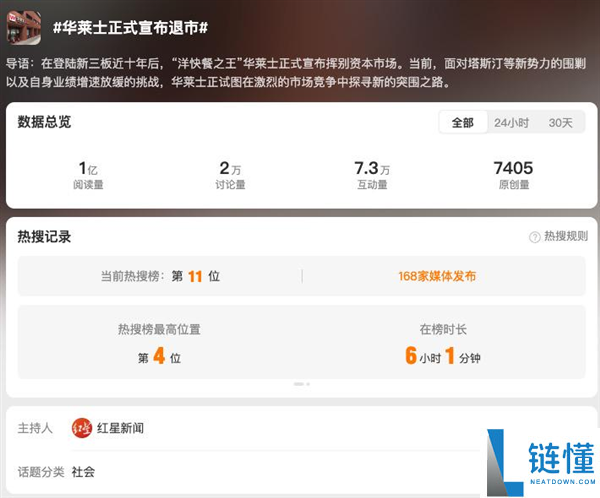Open the 热搜规则 link text
Viewport: 600px width, 498px height.
(x=566, y=236)
